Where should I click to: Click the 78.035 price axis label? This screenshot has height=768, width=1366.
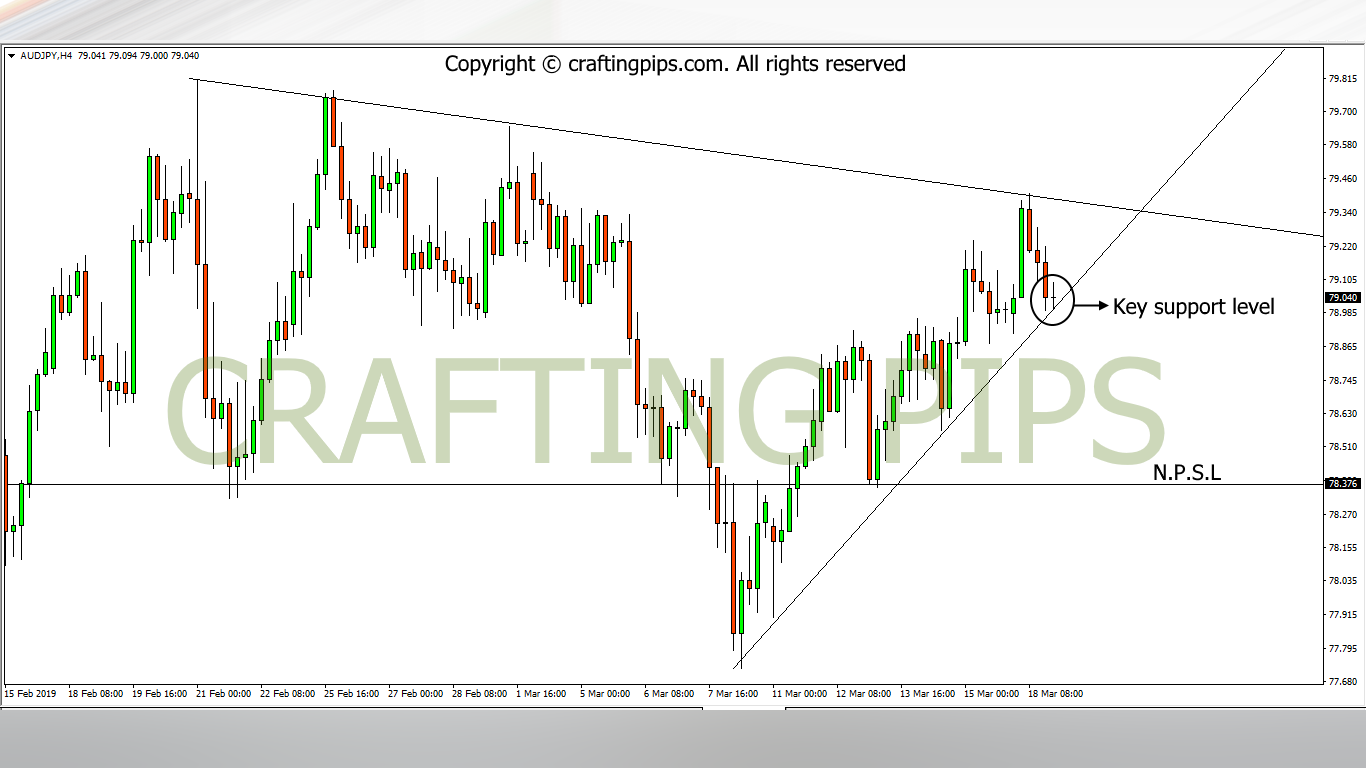click(x=1342, y=581)
